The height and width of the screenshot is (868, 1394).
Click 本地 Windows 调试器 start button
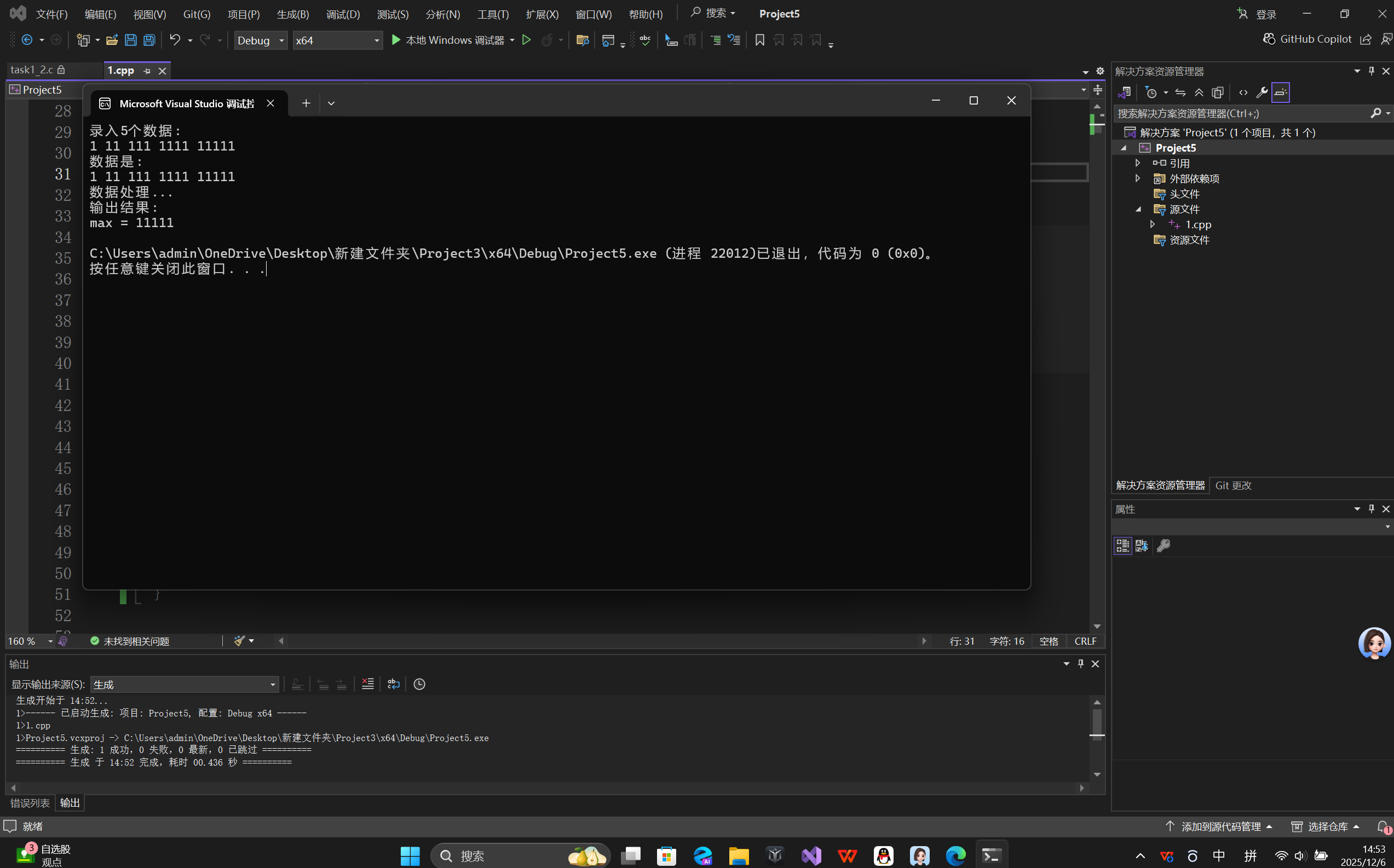click(448, 39)
